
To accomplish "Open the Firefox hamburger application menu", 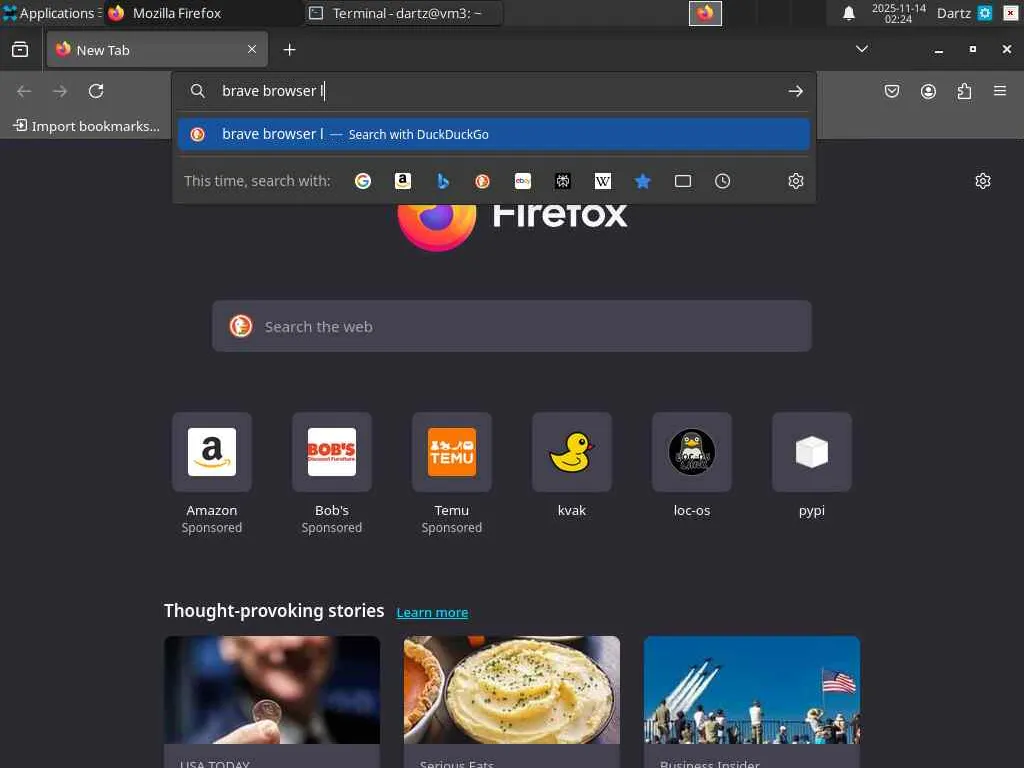I will (x=1000, y=91).
